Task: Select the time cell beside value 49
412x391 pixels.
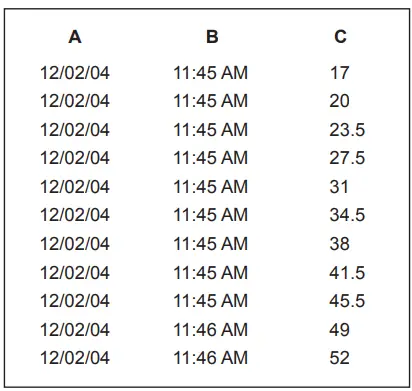Action: click(211, 330)
